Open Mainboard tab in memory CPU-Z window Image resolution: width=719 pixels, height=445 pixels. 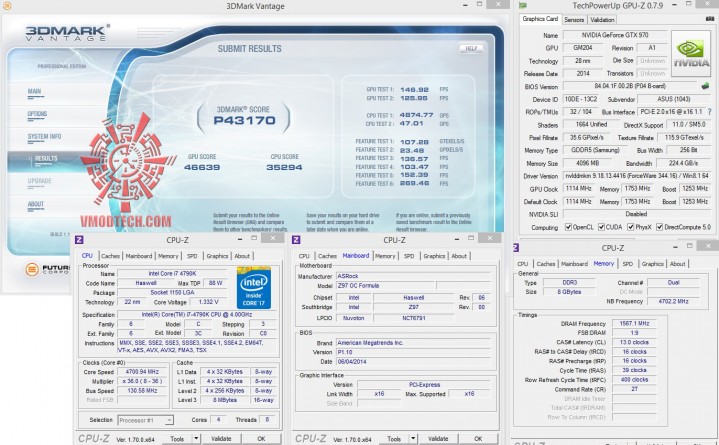point(575,264)
